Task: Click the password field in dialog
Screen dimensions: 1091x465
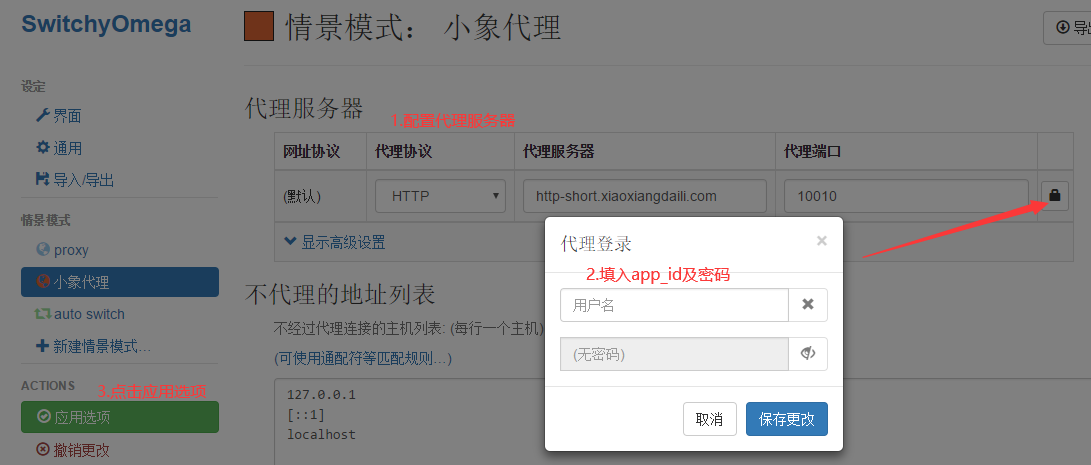Action: pyautogui.click(x=674, y=354)
